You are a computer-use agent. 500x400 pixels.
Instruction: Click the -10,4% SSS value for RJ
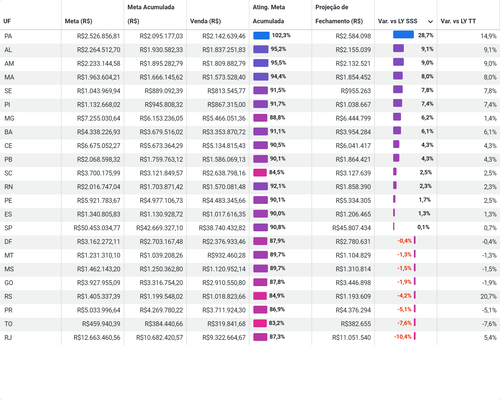[403, 337]
